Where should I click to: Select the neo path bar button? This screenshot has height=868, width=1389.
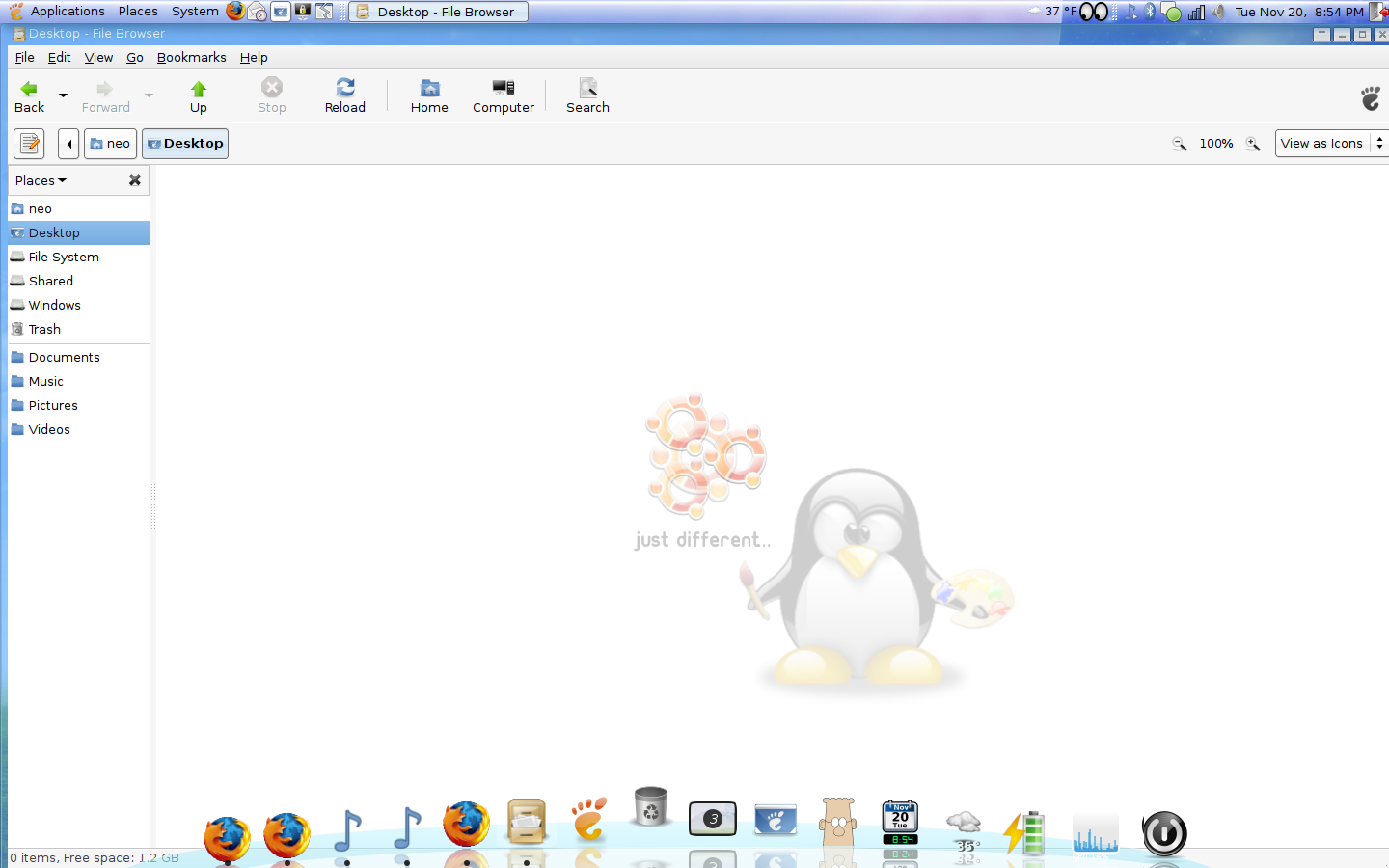click(x=110, y=144)
